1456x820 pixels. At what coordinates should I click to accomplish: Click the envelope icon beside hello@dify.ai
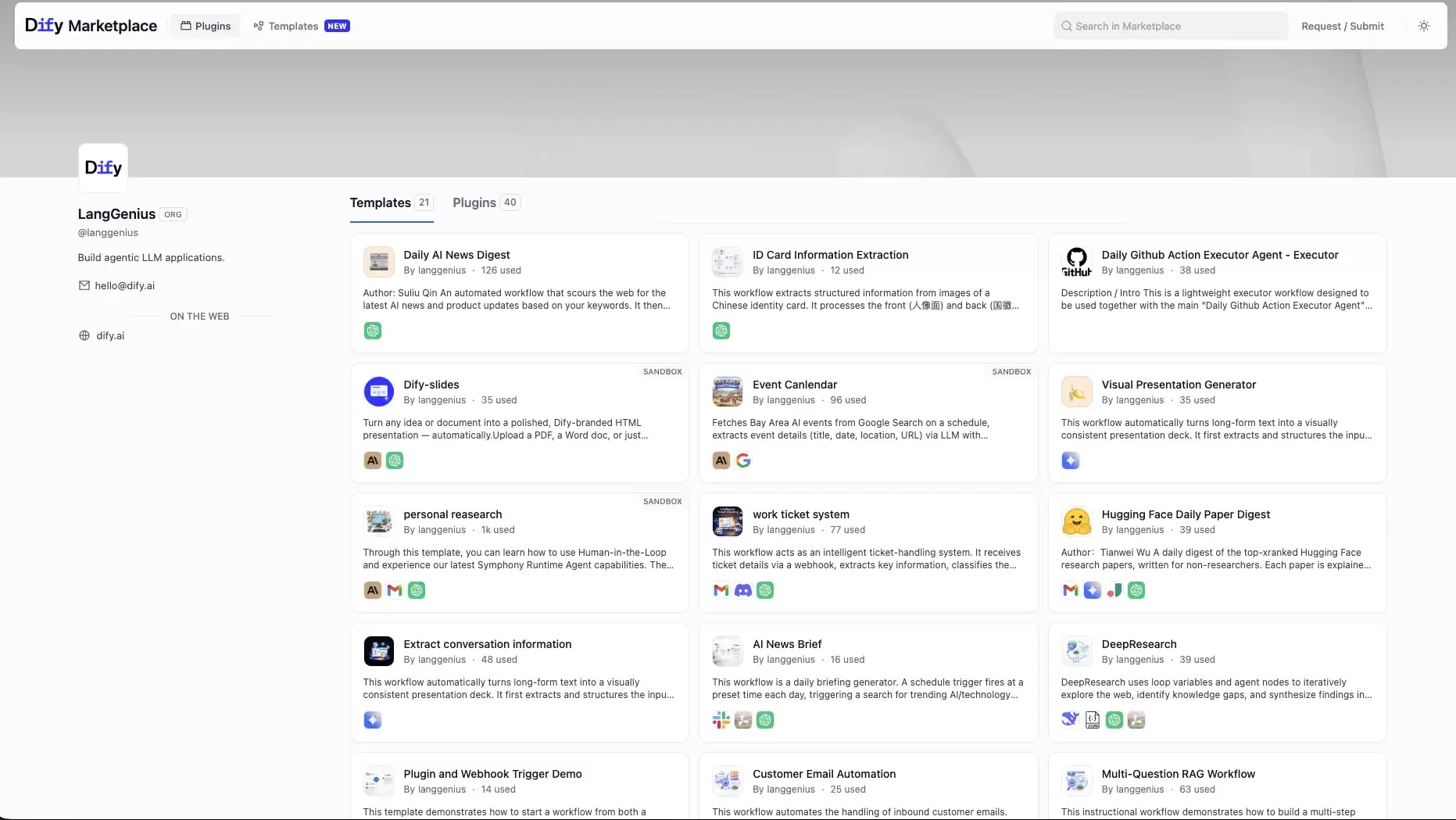[x=84, y=285]
